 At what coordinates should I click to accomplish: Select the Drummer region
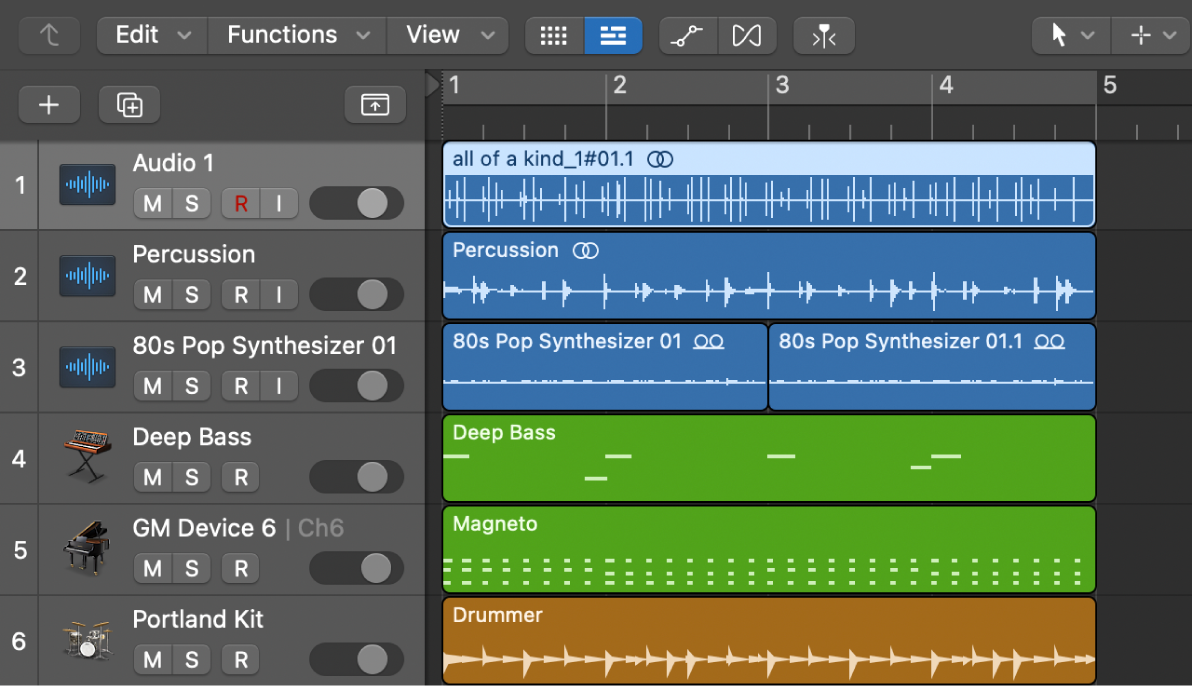point(769,640)
